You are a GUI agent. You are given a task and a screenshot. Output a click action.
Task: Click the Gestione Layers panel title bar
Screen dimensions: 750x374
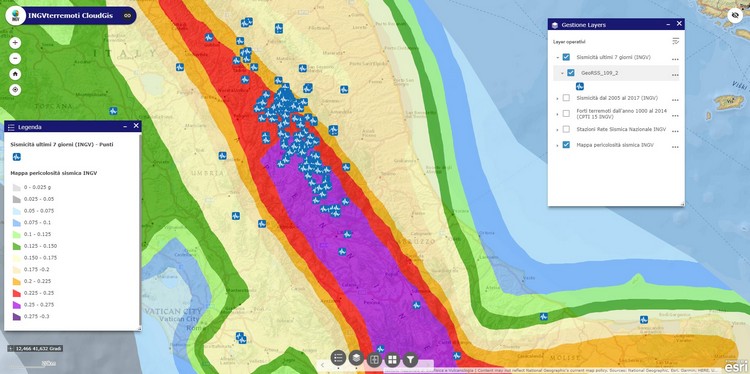click(x=616, y=24)
